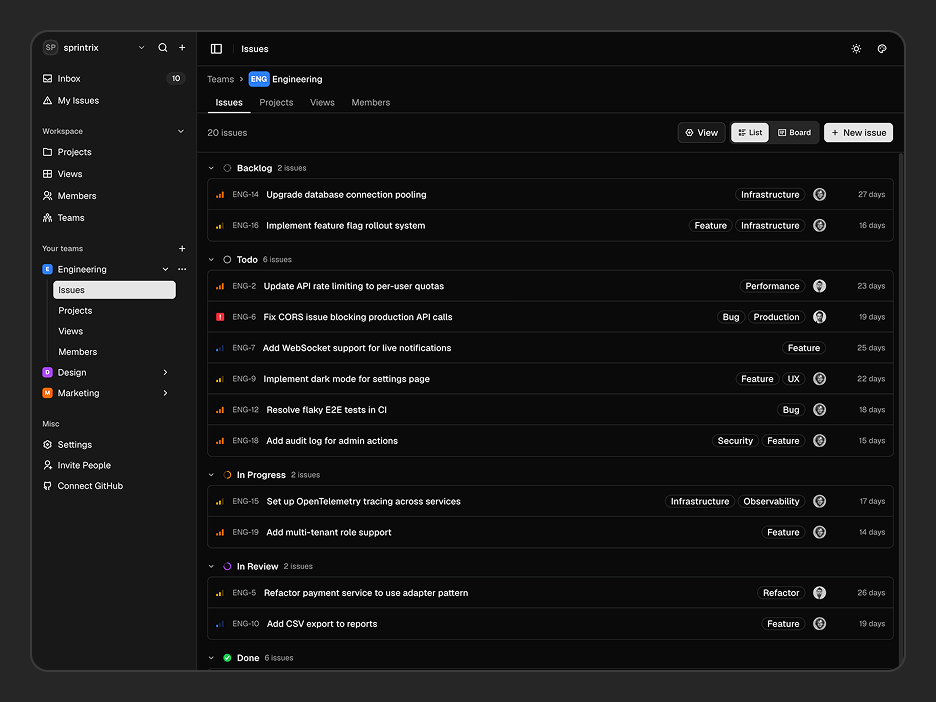Click priority bars icon on ENG-7
The height and width of the screenshot is (702, 936).
coord(220,348)
